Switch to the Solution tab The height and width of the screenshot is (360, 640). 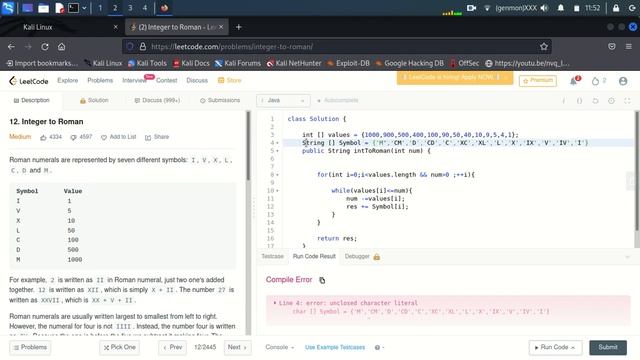point(94,100)
